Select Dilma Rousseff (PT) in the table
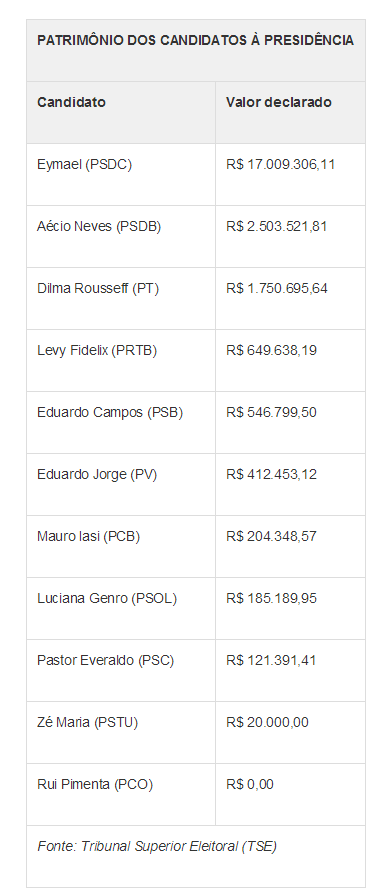391x893 pixels. [98, 289]
